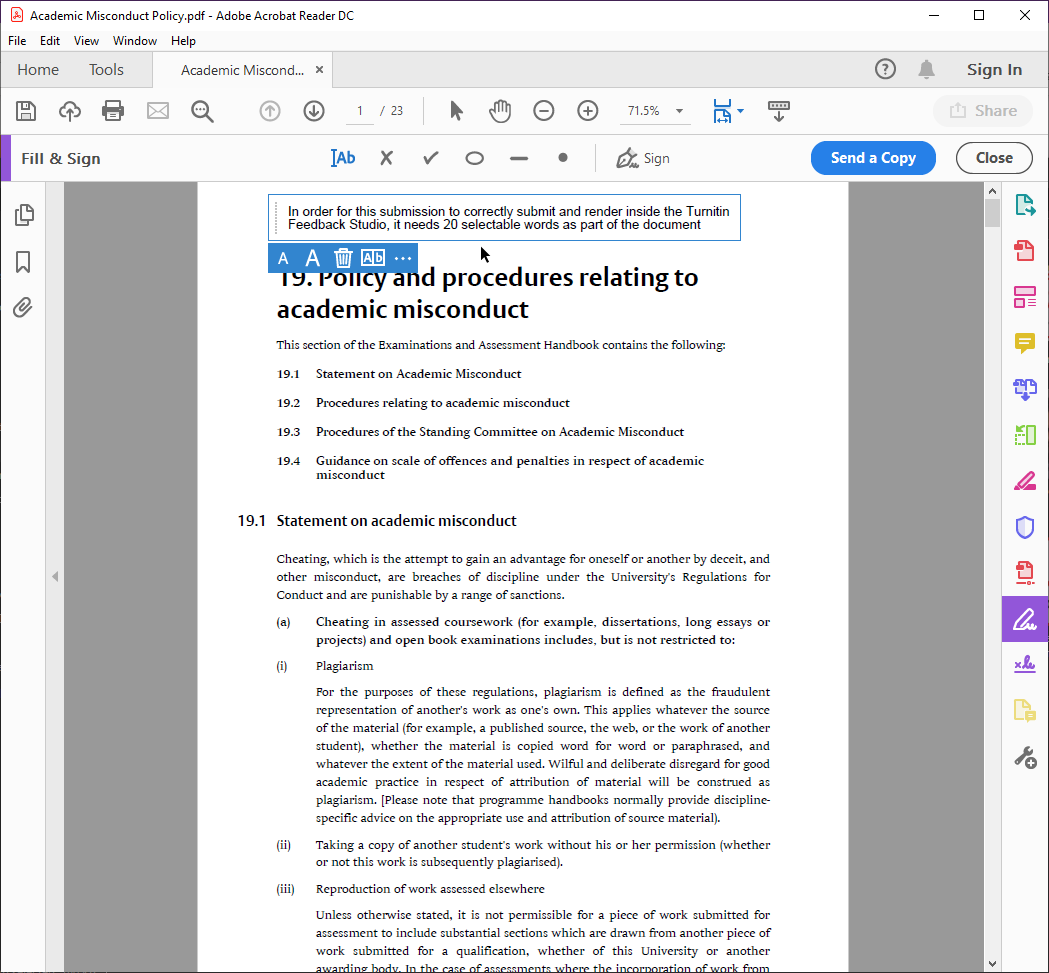Open the Sign option

tap(643, 158)
